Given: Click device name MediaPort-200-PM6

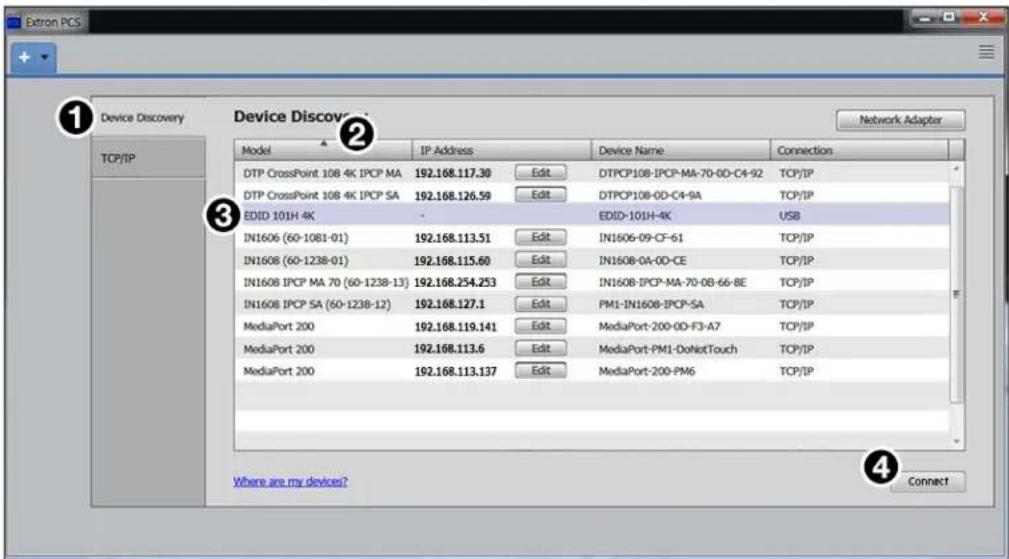Looking at the screenshot, I should [646, 371].
